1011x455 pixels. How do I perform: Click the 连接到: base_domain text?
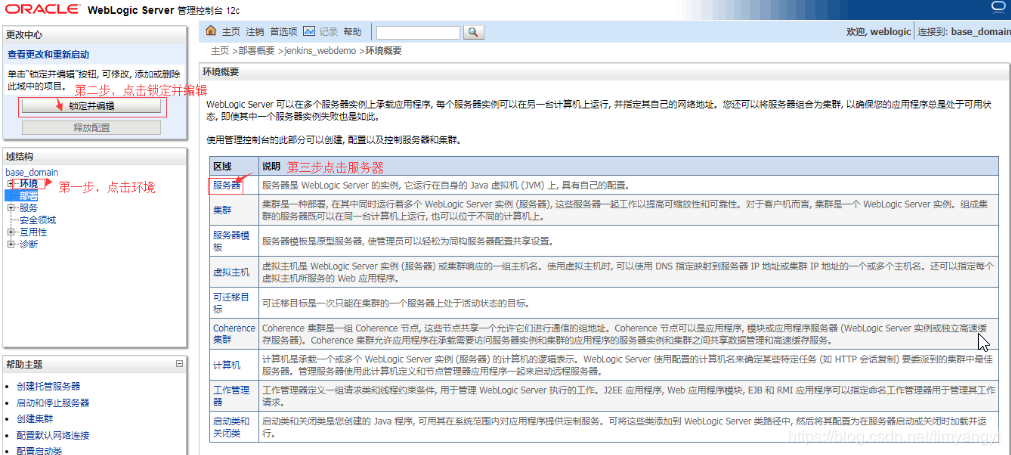click(x=964, y=32)
